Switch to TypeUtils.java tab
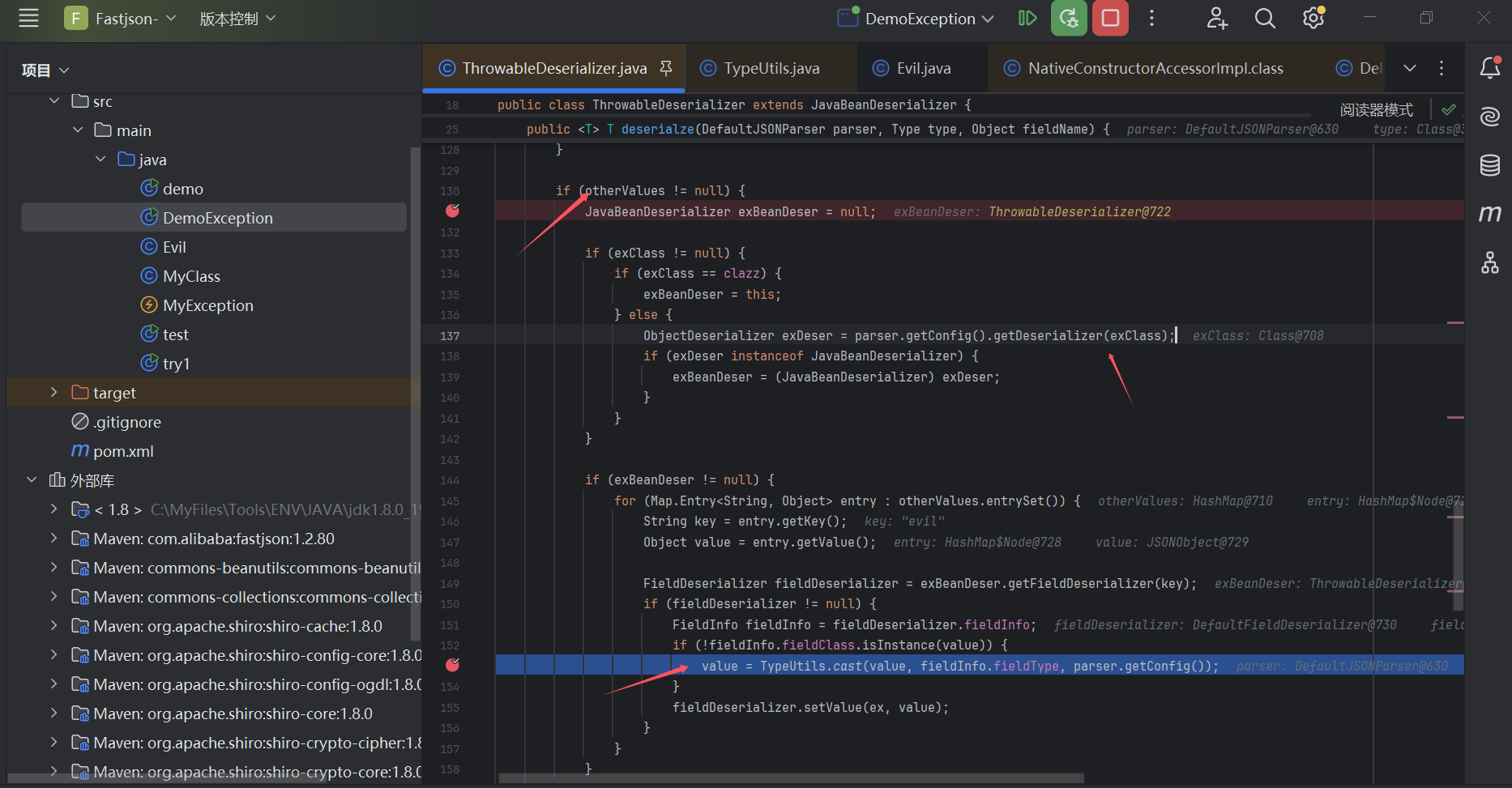This screenshot has width=1512, height=788. 771,68
